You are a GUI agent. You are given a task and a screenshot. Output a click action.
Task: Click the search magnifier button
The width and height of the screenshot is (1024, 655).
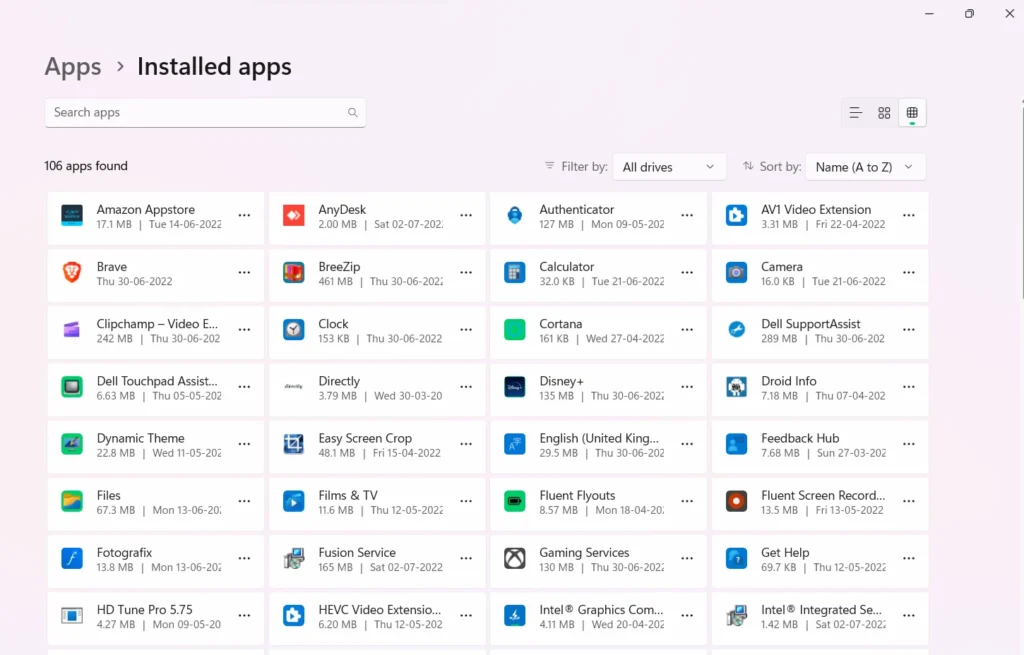point(353,112)
